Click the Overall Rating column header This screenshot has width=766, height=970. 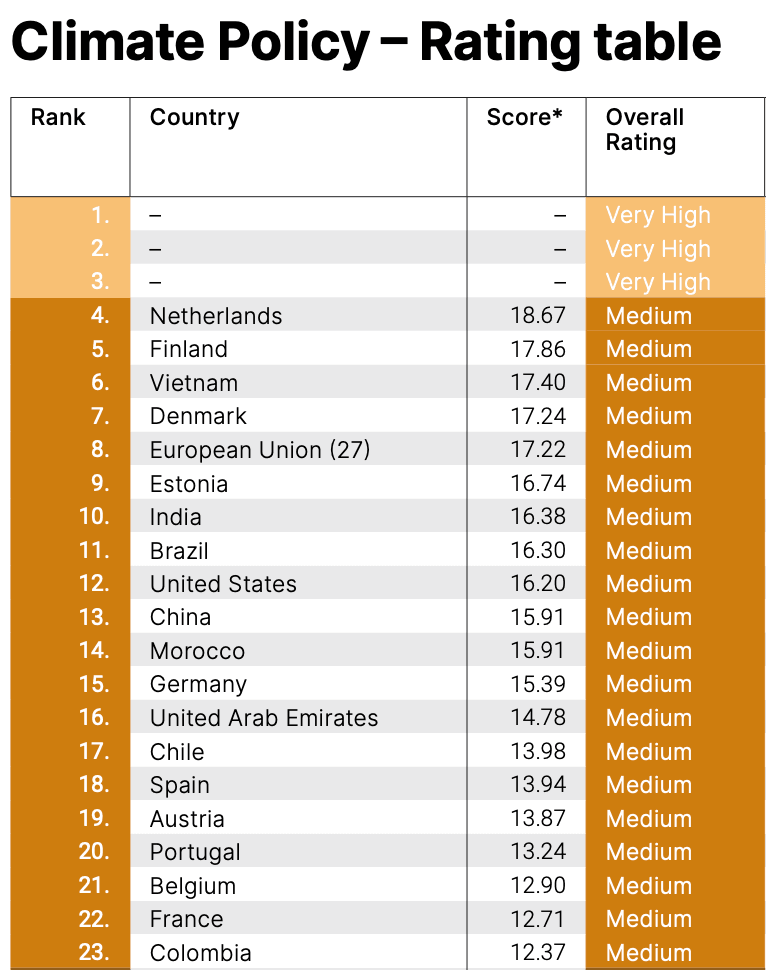(645, 130)
